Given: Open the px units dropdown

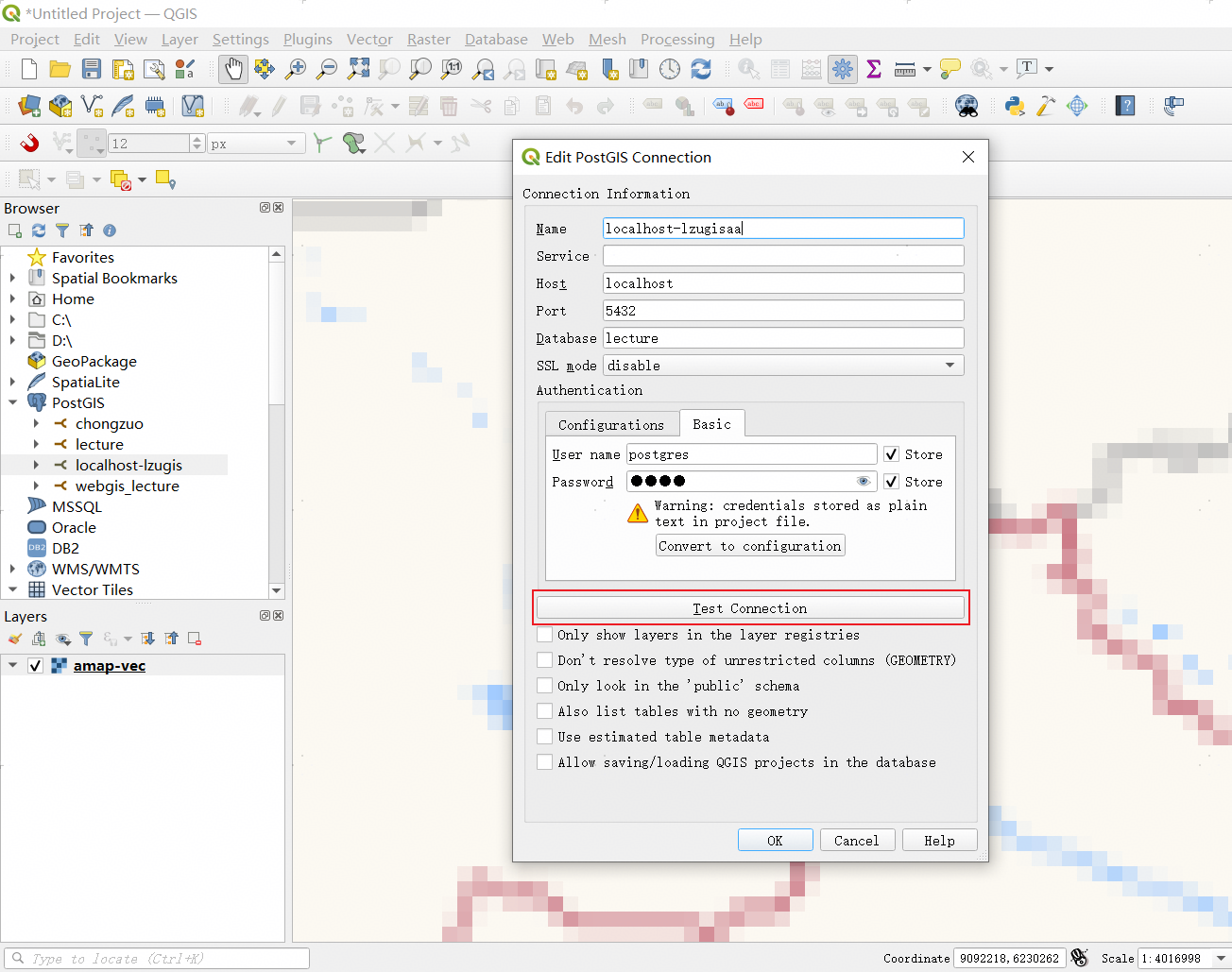Looking at the screenshot, I should pyautogui.click(x=255, y=144).
